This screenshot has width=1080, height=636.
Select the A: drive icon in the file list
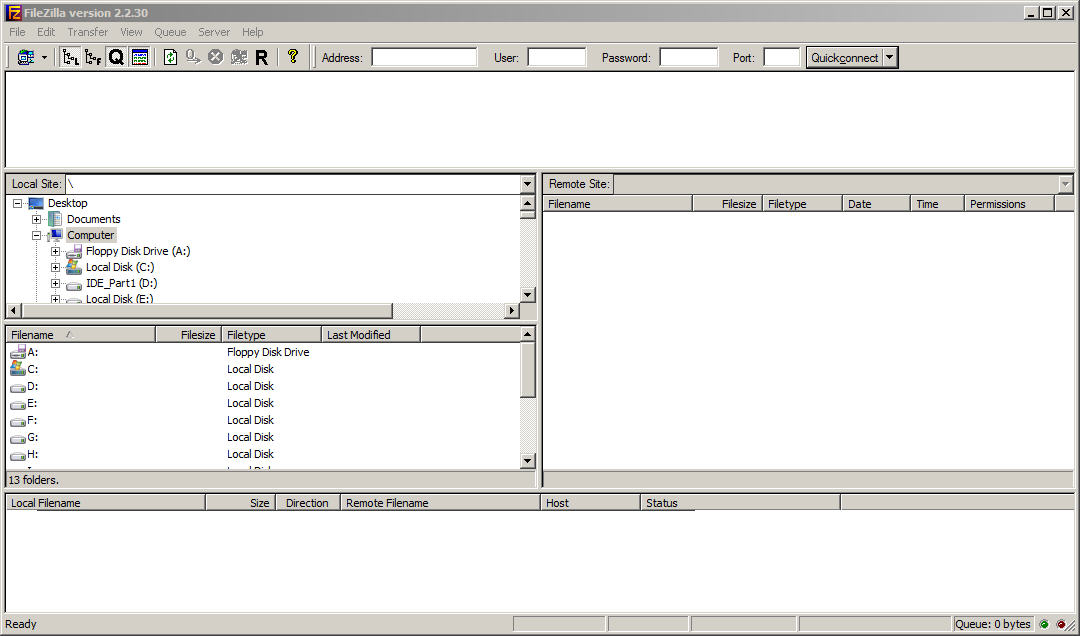pos(18,351)
